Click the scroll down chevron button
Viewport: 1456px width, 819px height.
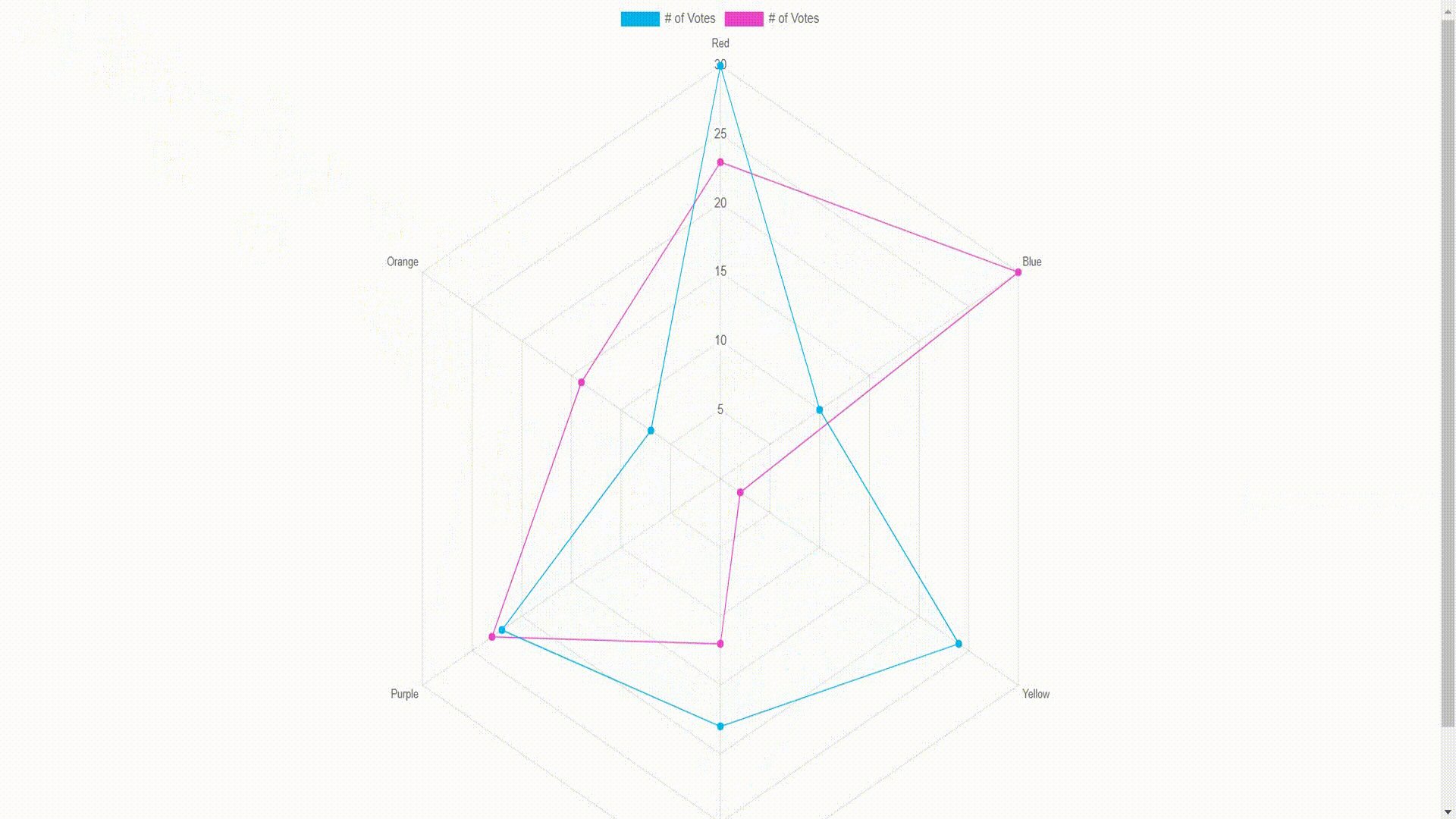tap(1448, 812)
